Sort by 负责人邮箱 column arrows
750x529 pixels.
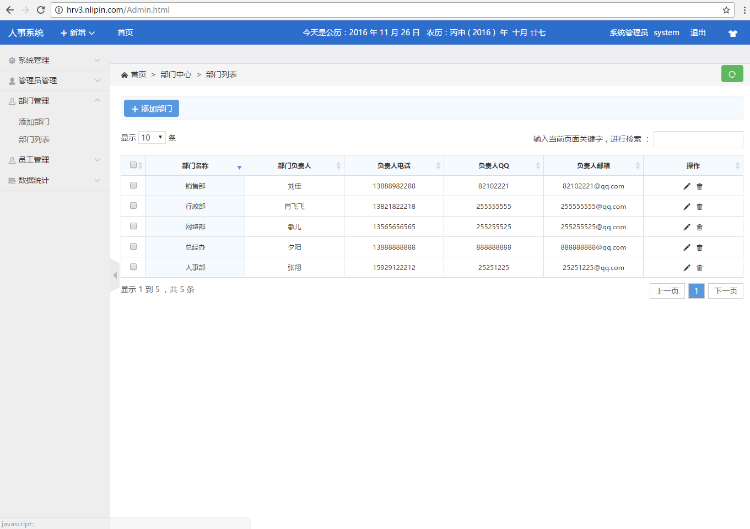coord(638,165)
